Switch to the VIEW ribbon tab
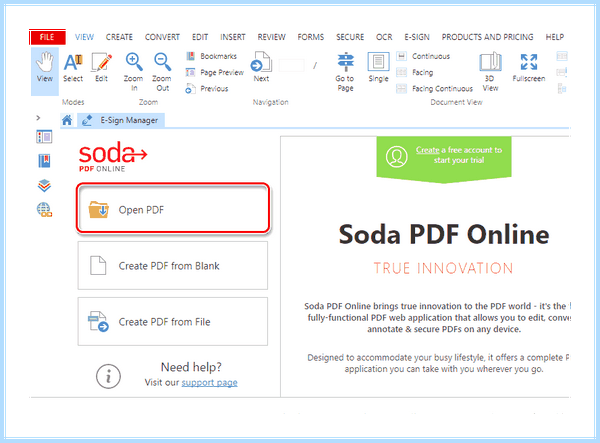 (84, 37)
